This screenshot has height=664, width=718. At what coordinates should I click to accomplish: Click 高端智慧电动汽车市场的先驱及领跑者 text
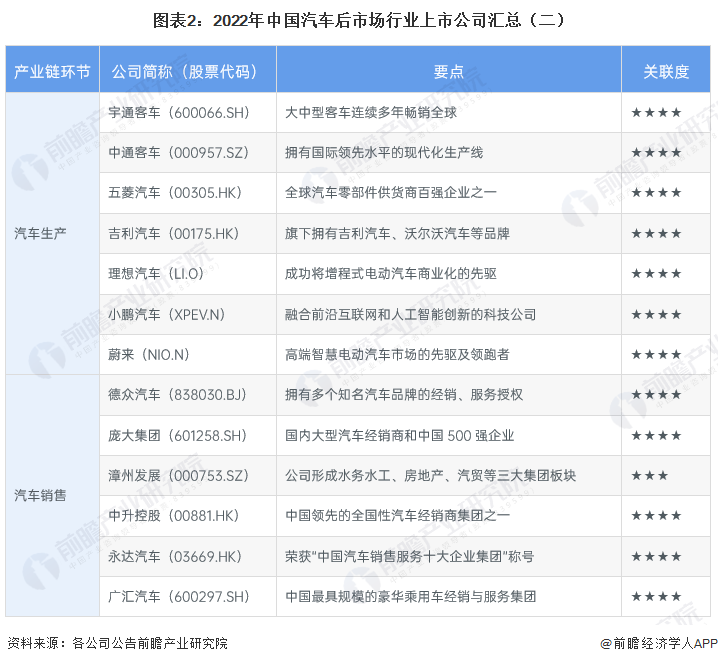click(x=397, y=354)
